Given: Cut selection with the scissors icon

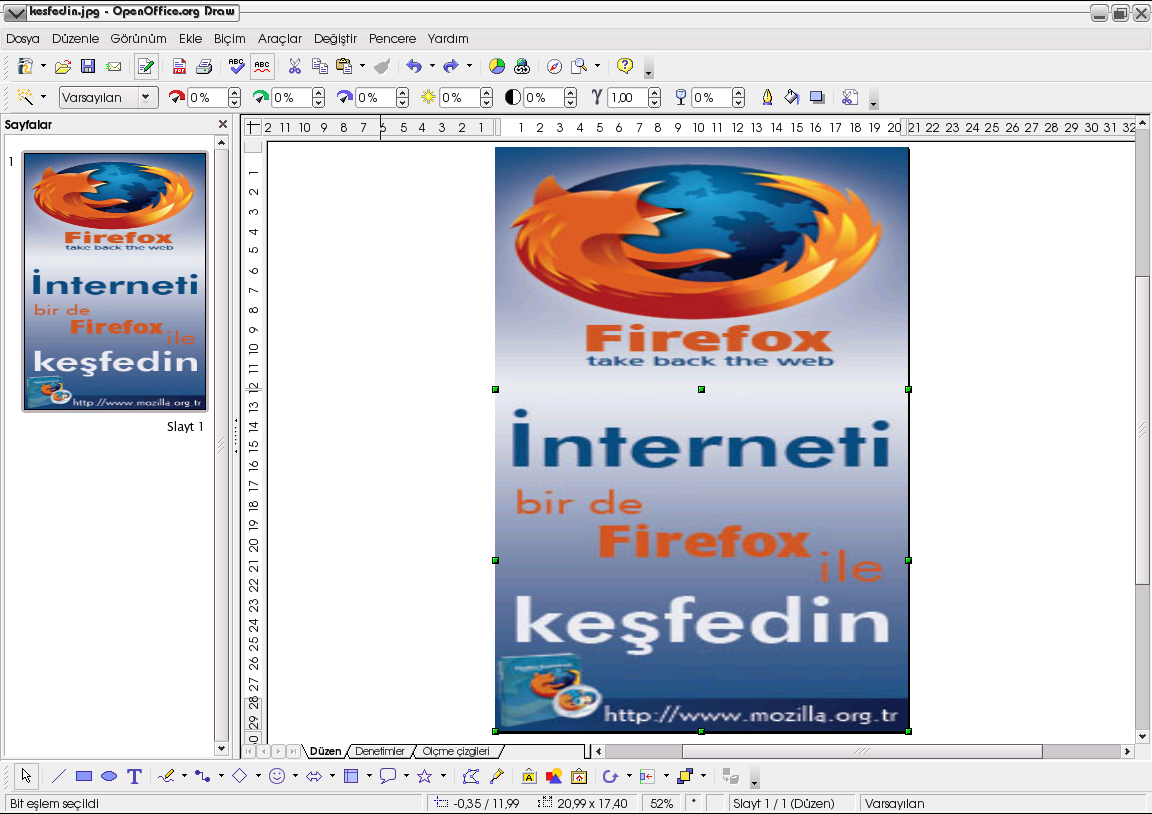Looking at the screenshot, I should 295,67.
